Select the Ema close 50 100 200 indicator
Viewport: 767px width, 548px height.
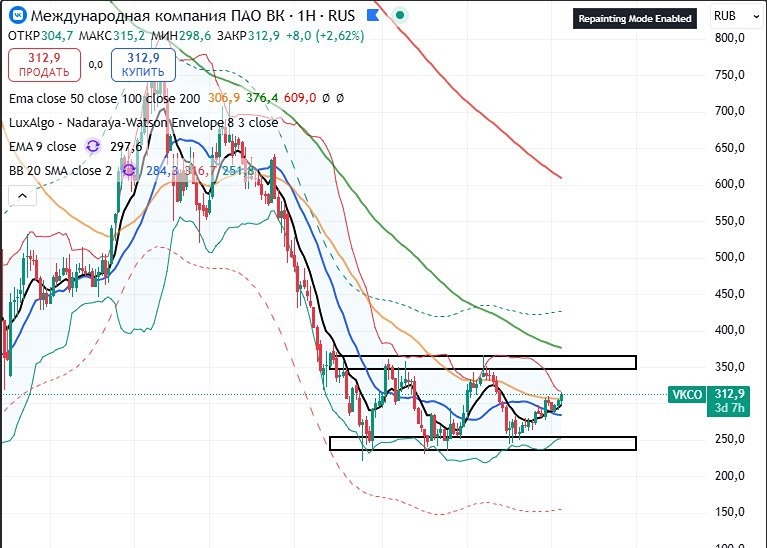pyautogui.click(x=104, y=98)
